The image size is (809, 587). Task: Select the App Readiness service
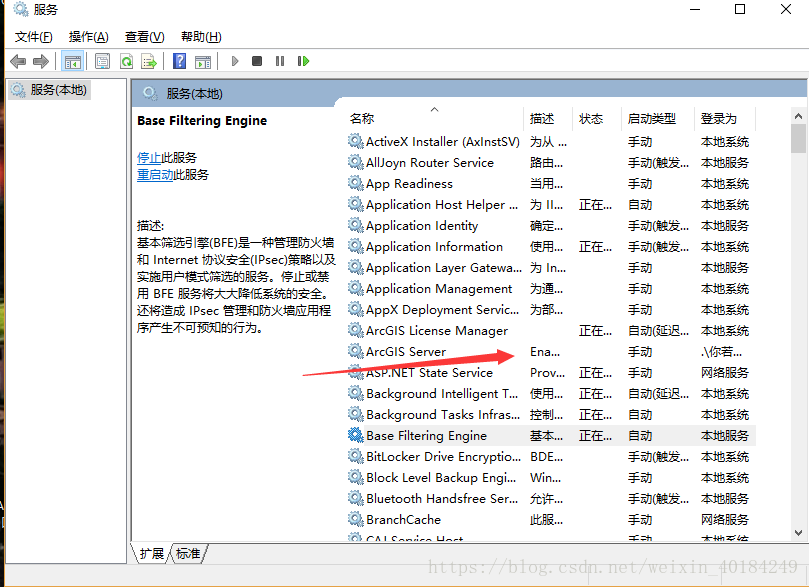point(551,184)
